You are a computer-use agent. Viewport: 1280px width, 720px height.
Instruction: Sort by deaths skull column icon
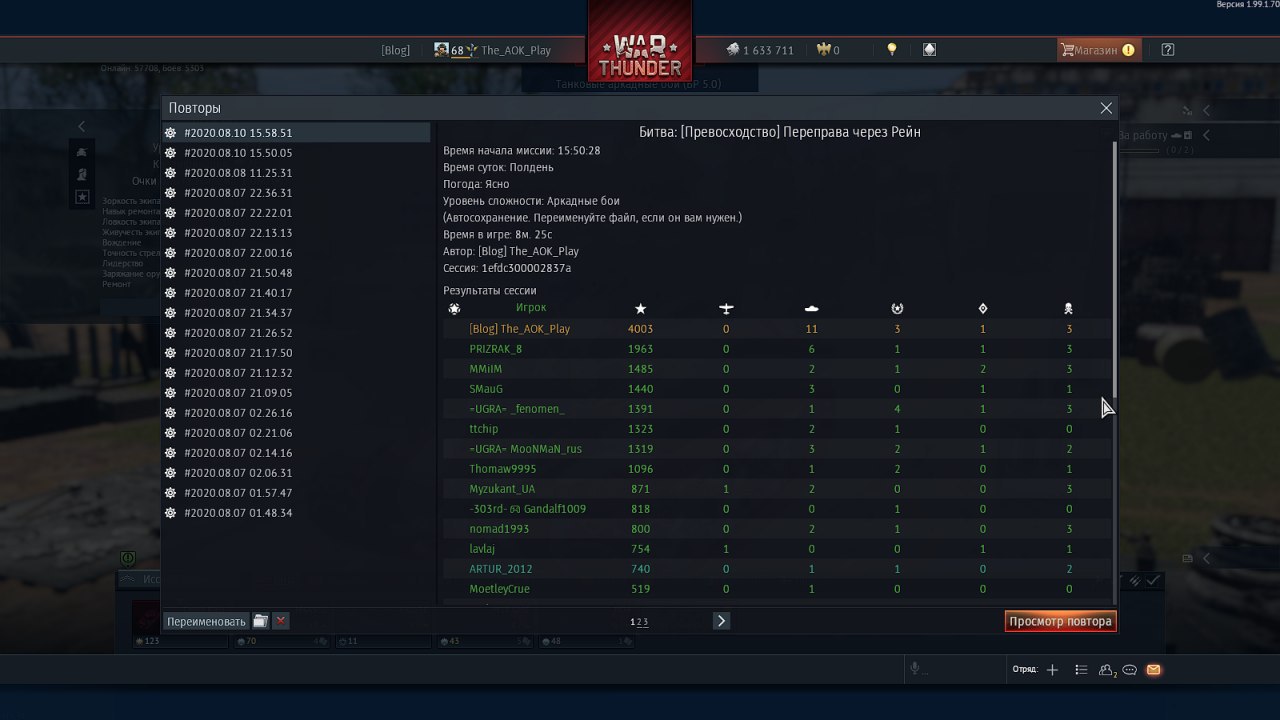(1069, 309)
